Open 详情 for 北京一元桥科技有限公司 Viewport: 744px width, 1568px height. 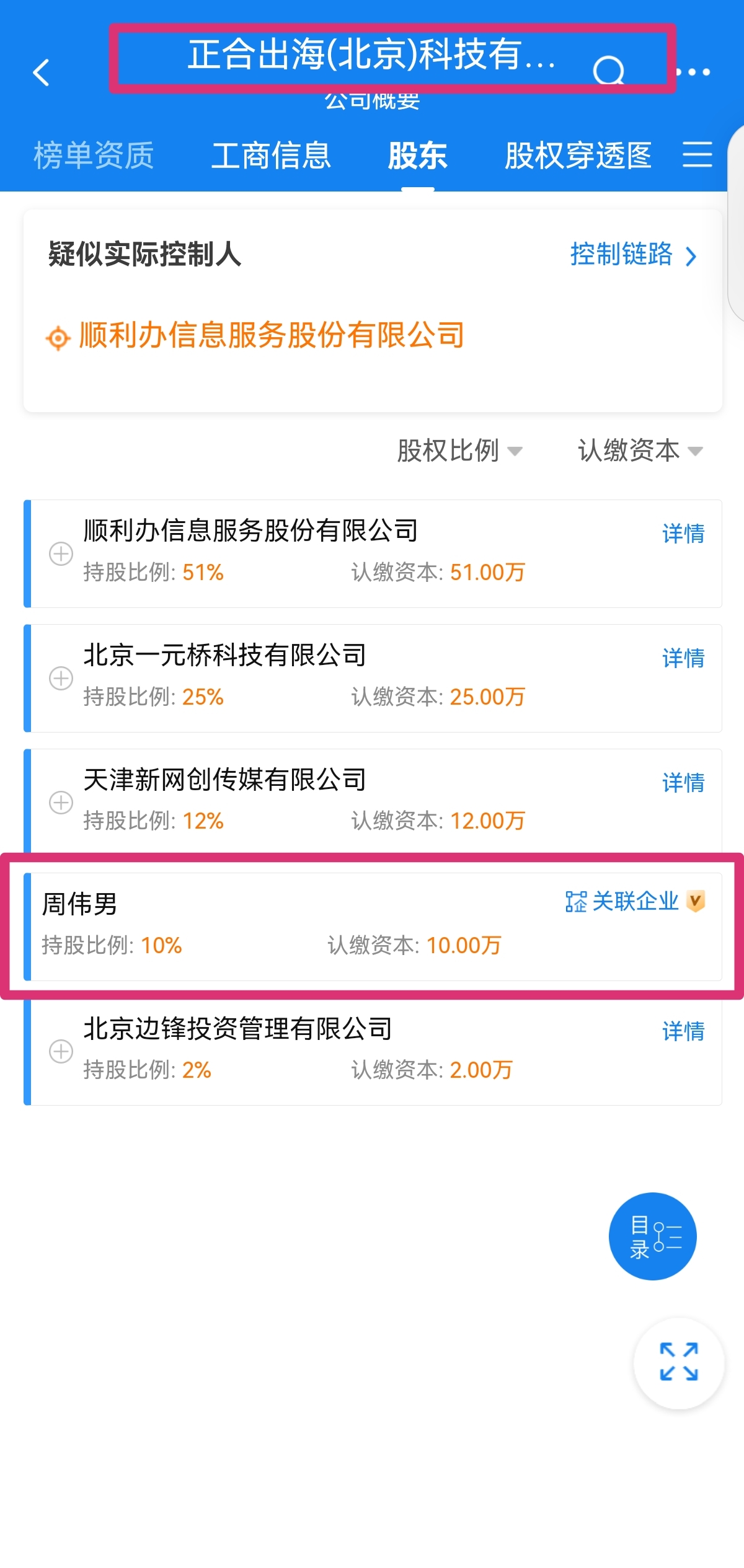[x=683, y=658]
